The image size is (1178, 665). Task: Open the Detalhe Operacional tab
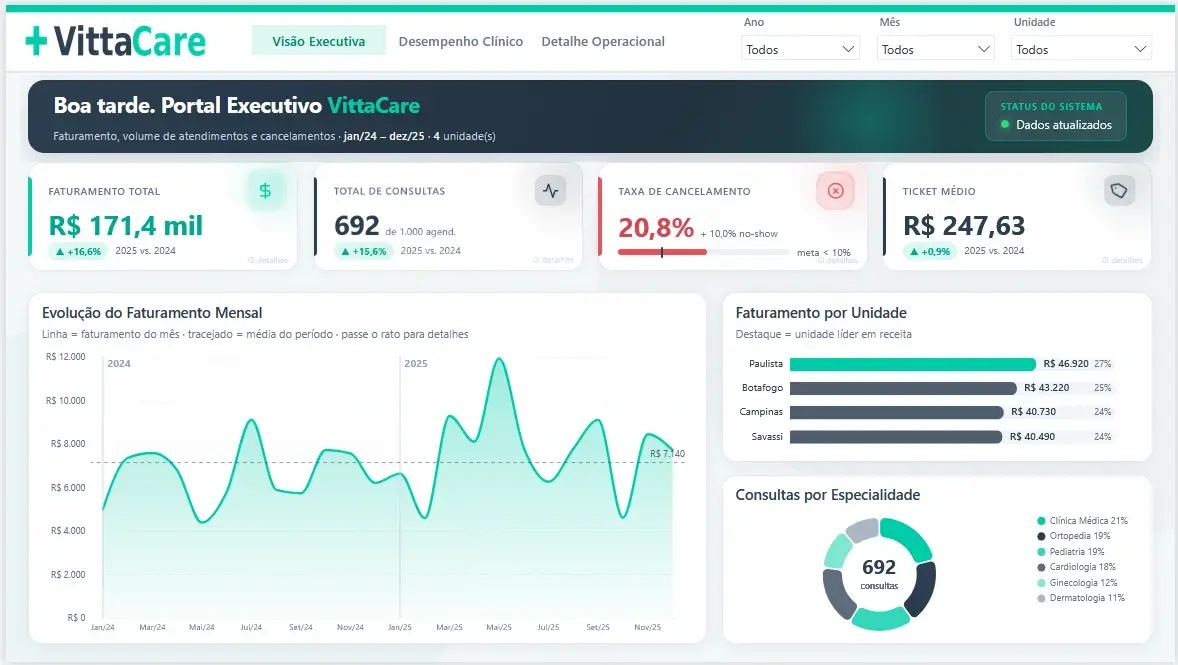point(603,41)
